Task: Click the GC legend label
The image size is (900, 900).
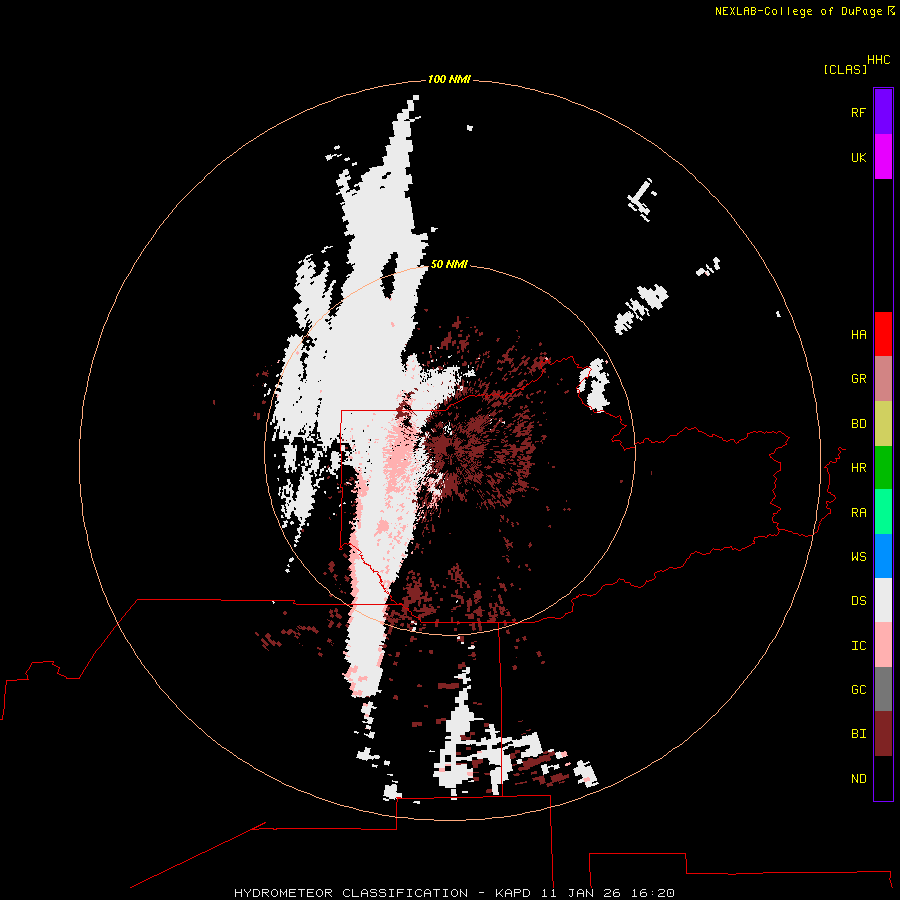Action: pyautogui.click(x=858, y=690)
